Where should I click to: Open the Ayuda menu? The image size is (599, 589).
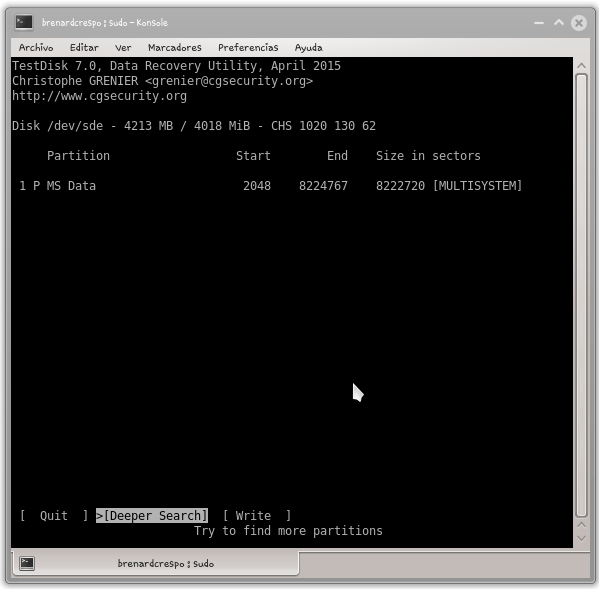pos(309,47)
